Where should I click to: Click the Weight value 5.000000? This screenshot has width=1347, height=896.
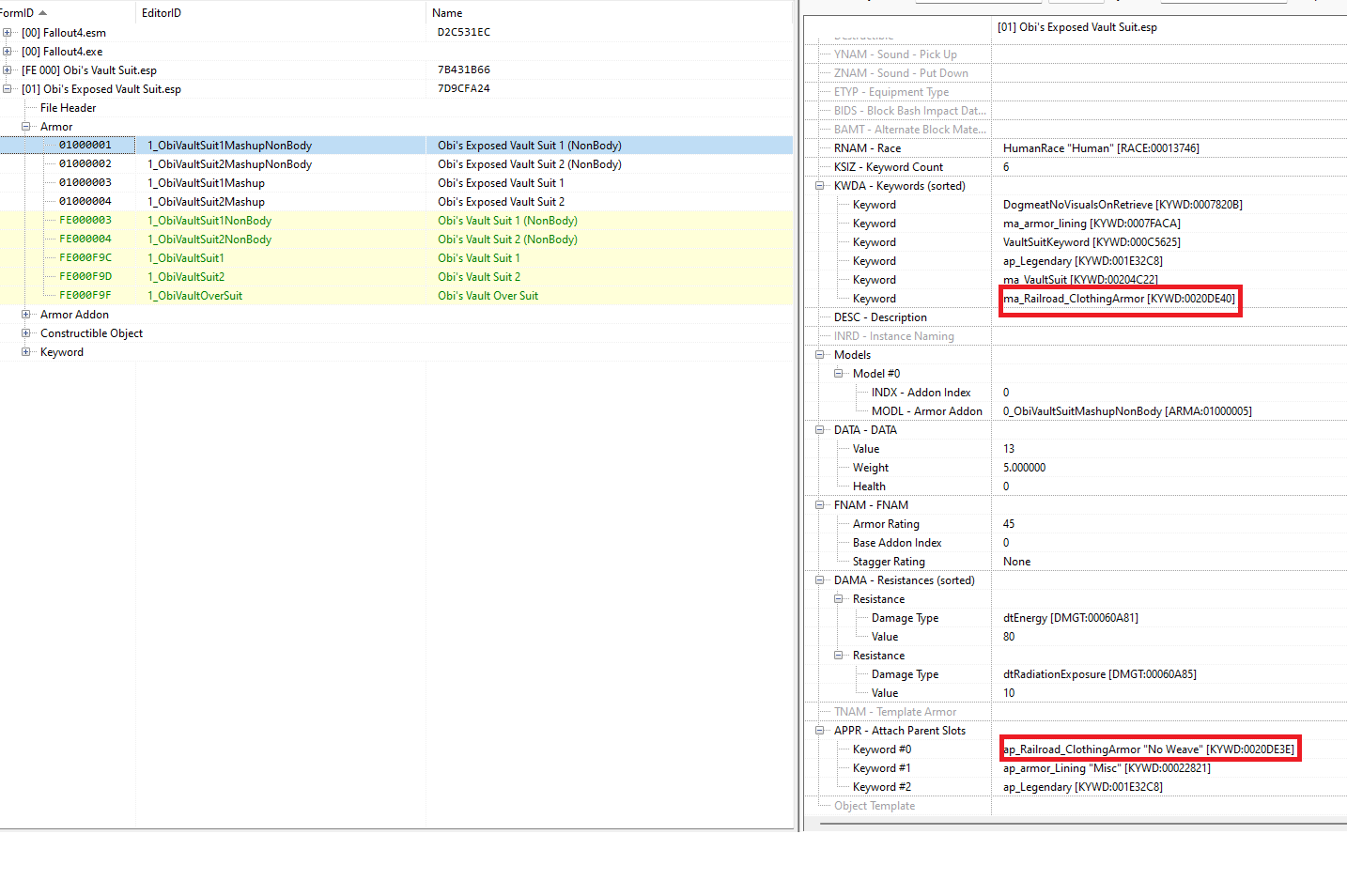pos(1024,468)
